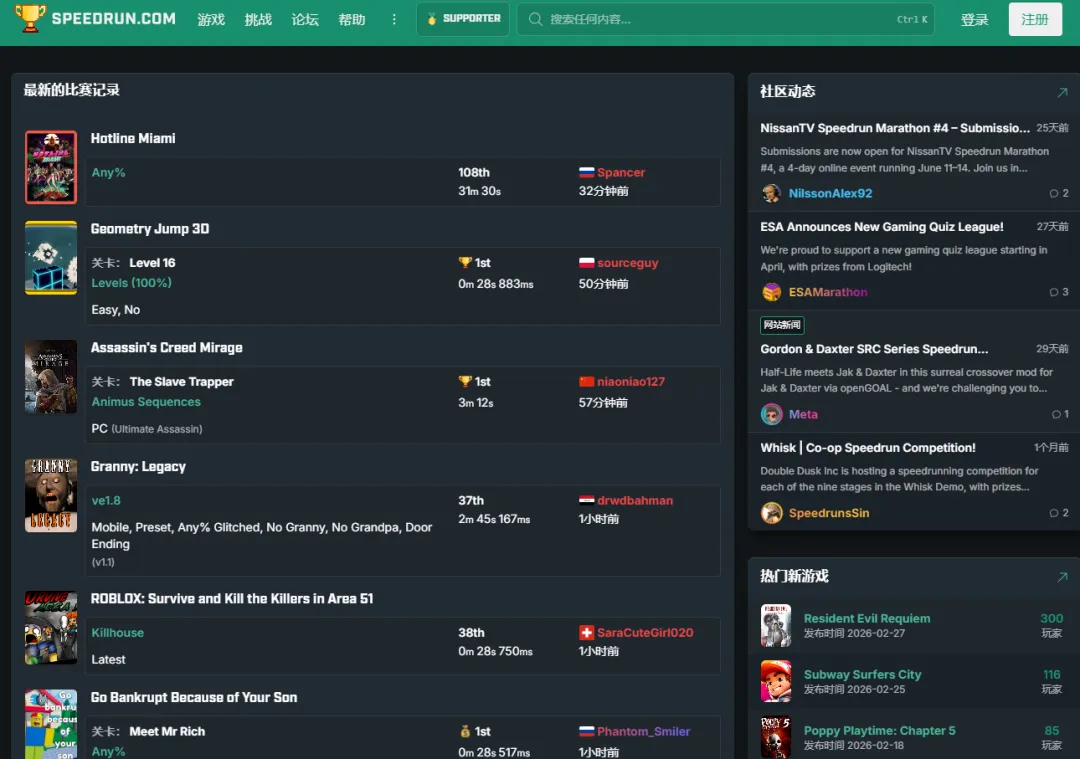Screen dimensions: 1080x759
Task: Open Resident Evil Requiem game link
Action: (x=866, y=618)
